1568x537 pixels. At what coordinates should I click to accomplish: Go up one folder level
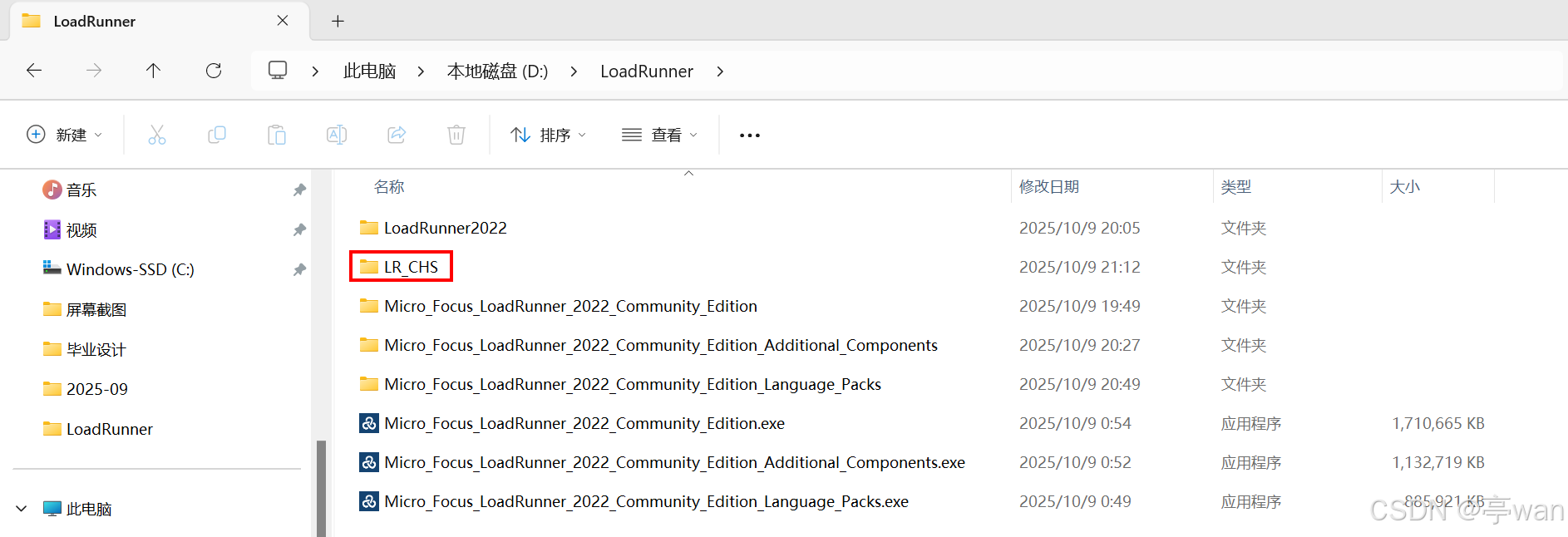[153, 71]
